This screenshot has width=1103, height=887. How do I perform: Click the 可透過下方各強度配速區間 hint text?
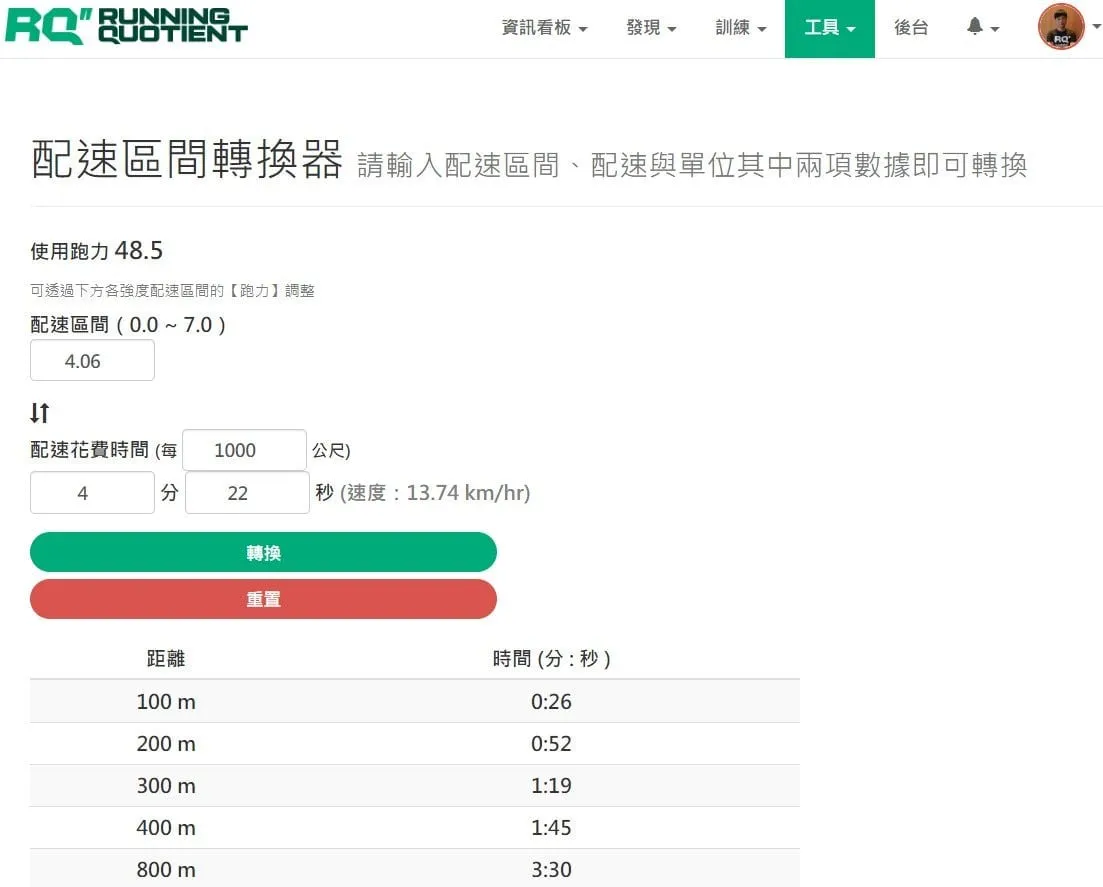click(x=172, y=291)
